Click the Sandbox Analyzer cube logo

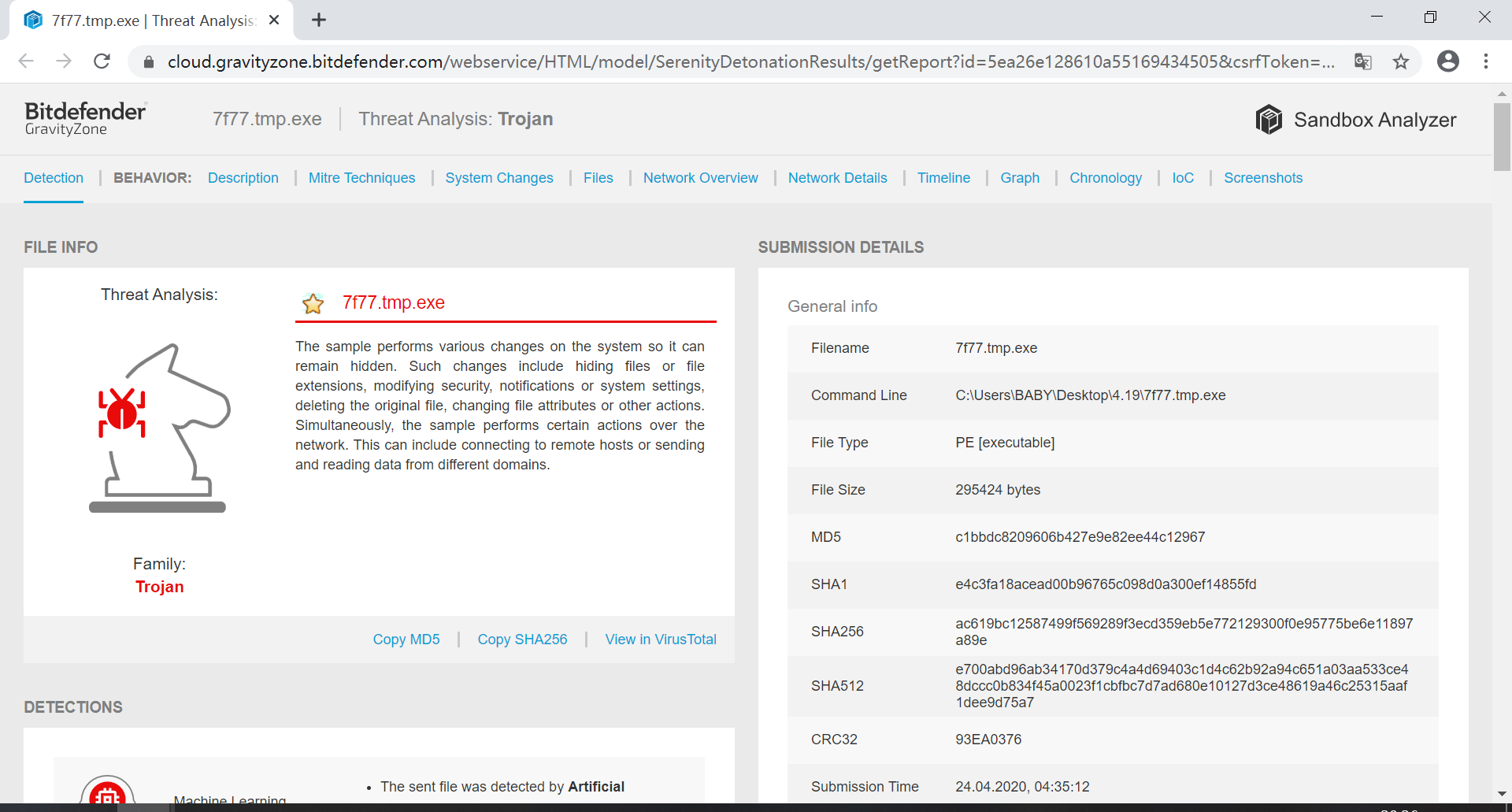1269,120
